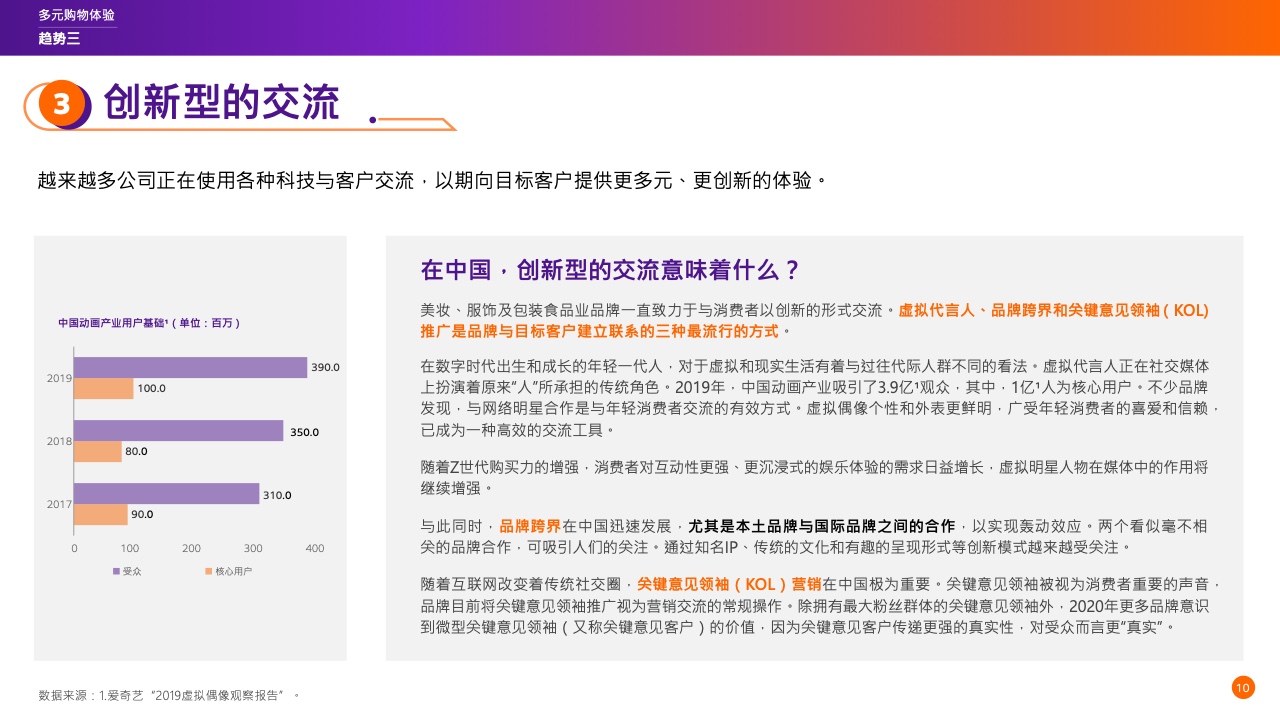Select the 2017 purple bar labeled 310.0

166,494
